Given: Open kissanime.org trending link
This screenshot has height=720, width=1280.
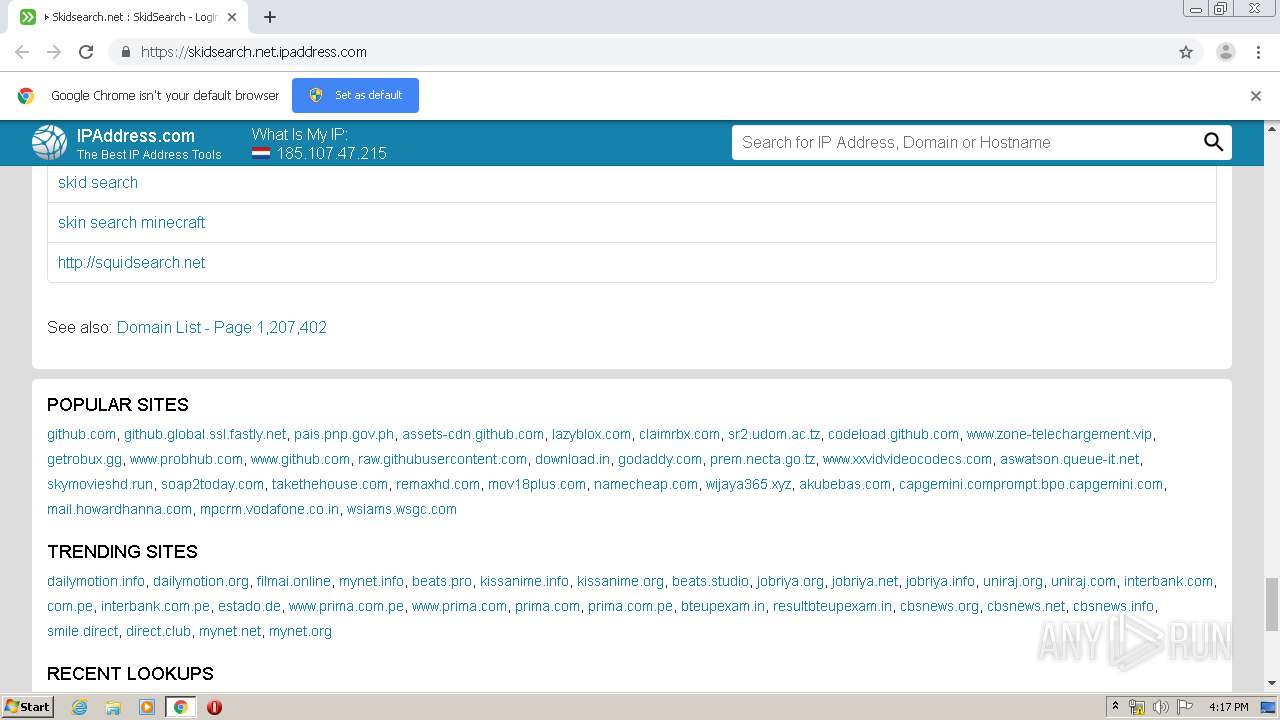Looking at the screenshot, I should [620, 581].
